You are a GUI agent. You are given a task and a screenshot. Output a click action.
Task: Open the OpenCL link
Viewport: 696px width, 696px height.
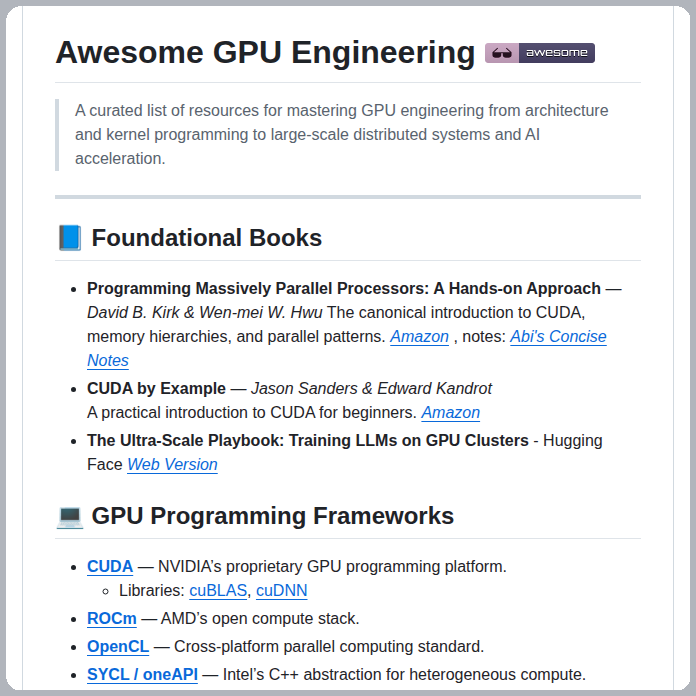point(118,646)
